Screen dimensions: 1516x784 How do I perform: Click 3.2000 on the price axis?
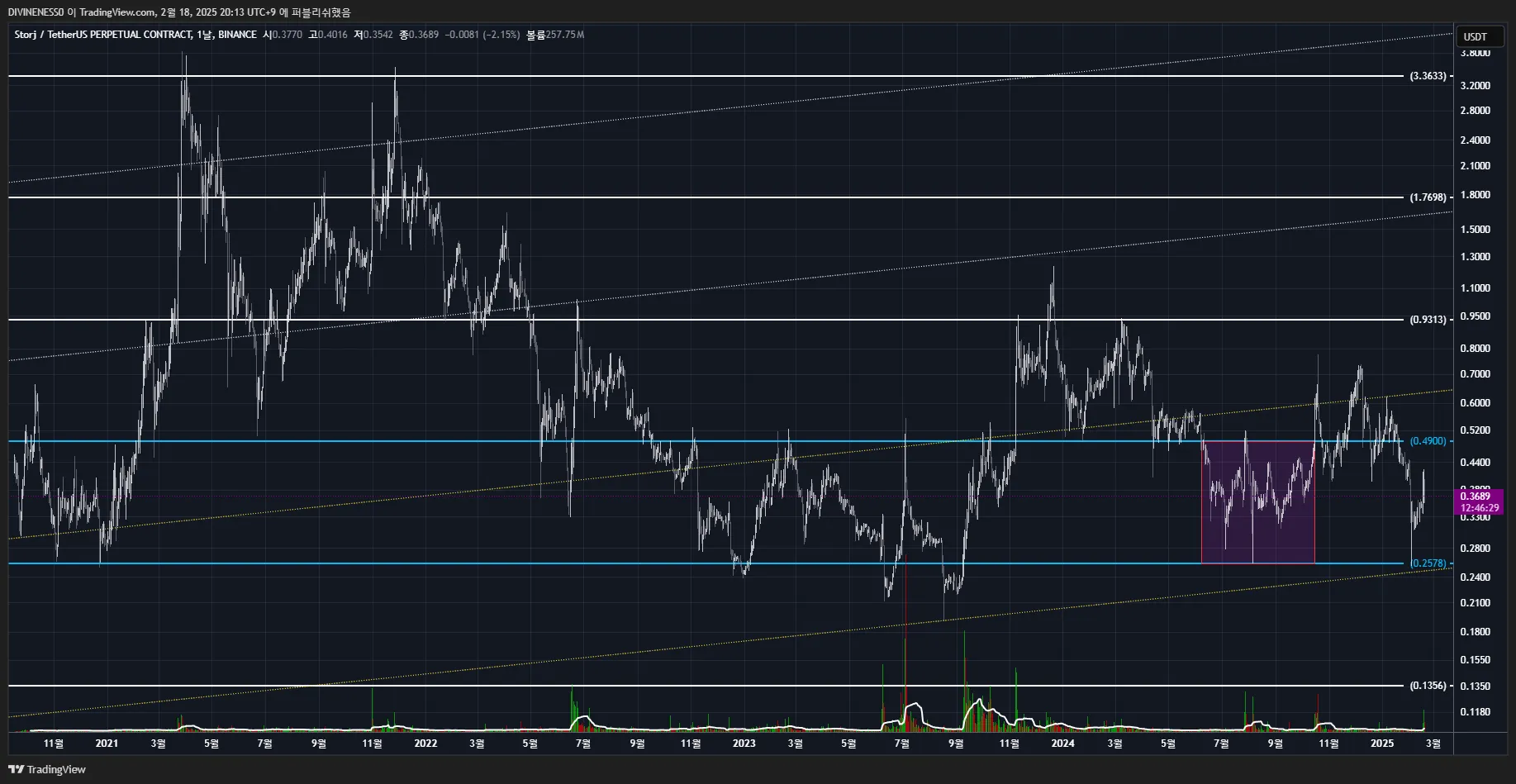[x=1475, y=86]
